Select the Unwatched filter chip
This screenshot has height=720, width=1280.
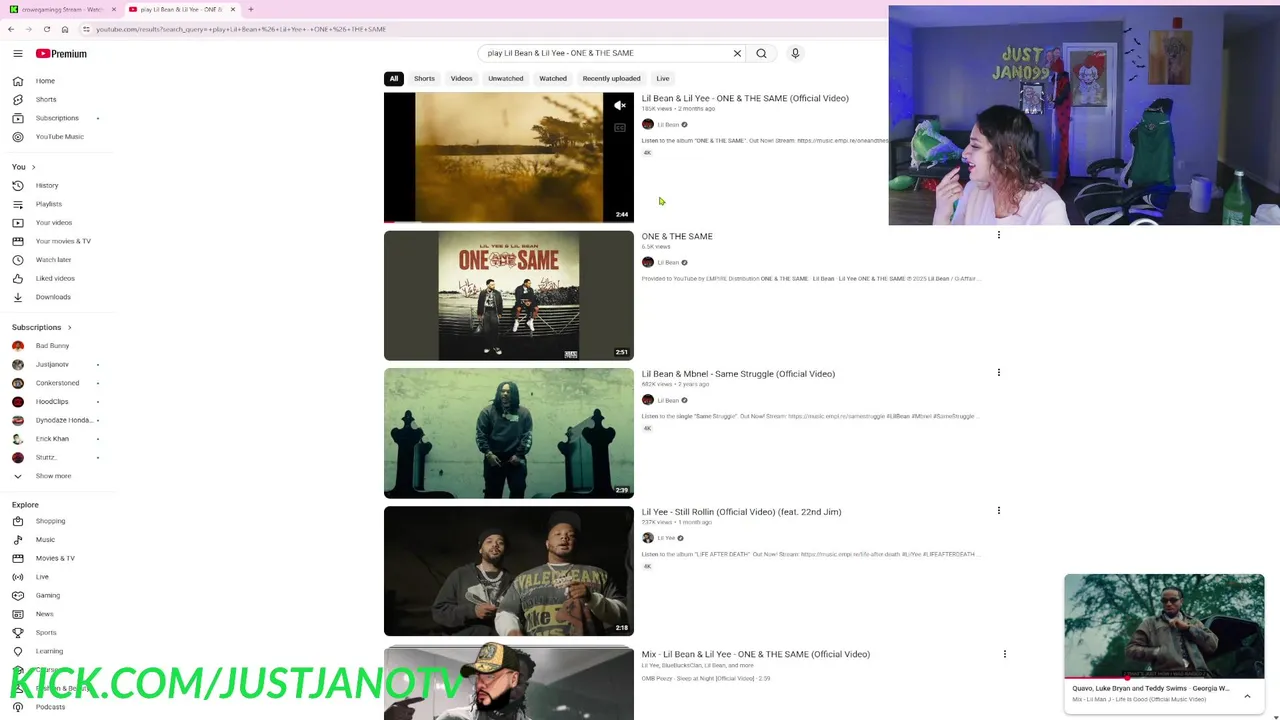point(505,78)
